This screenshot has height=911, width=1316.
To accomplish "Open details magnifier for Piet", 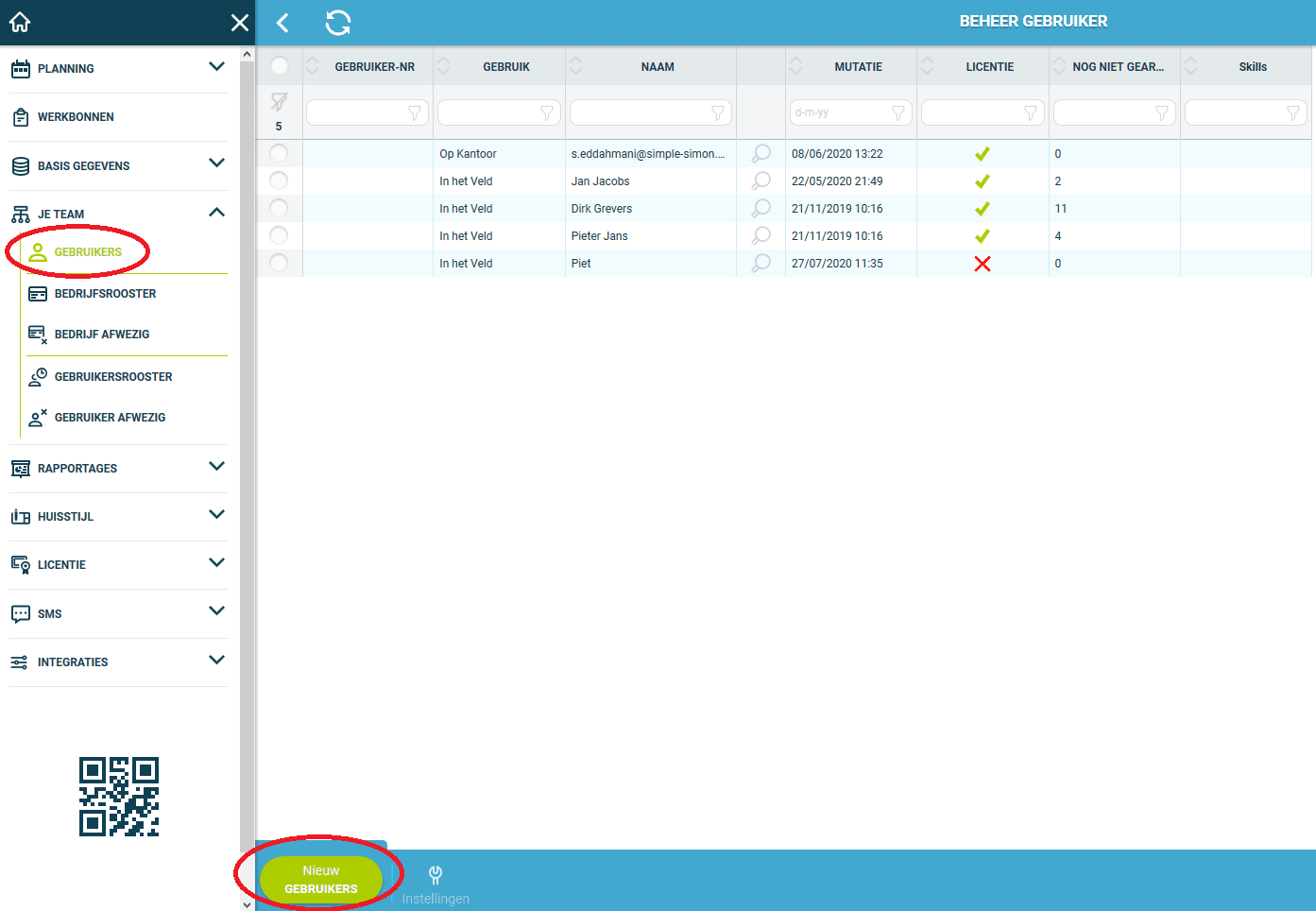I will click(x=761, y=263).
